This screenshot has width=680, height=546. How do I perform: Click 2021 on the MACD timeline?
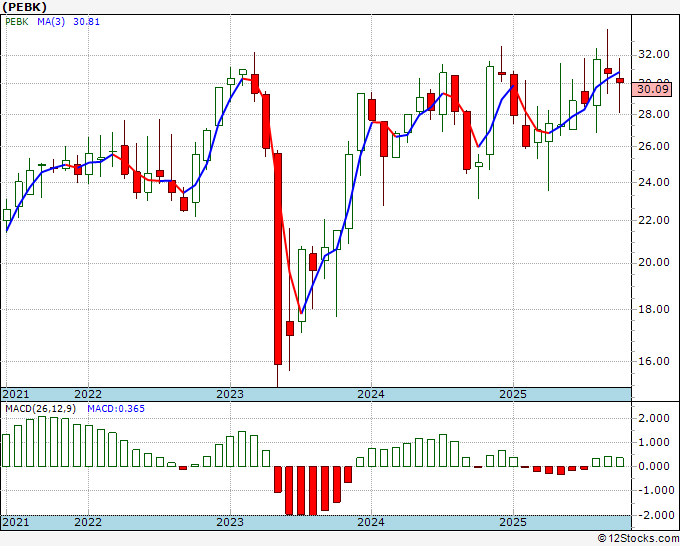tap(16, 522)
